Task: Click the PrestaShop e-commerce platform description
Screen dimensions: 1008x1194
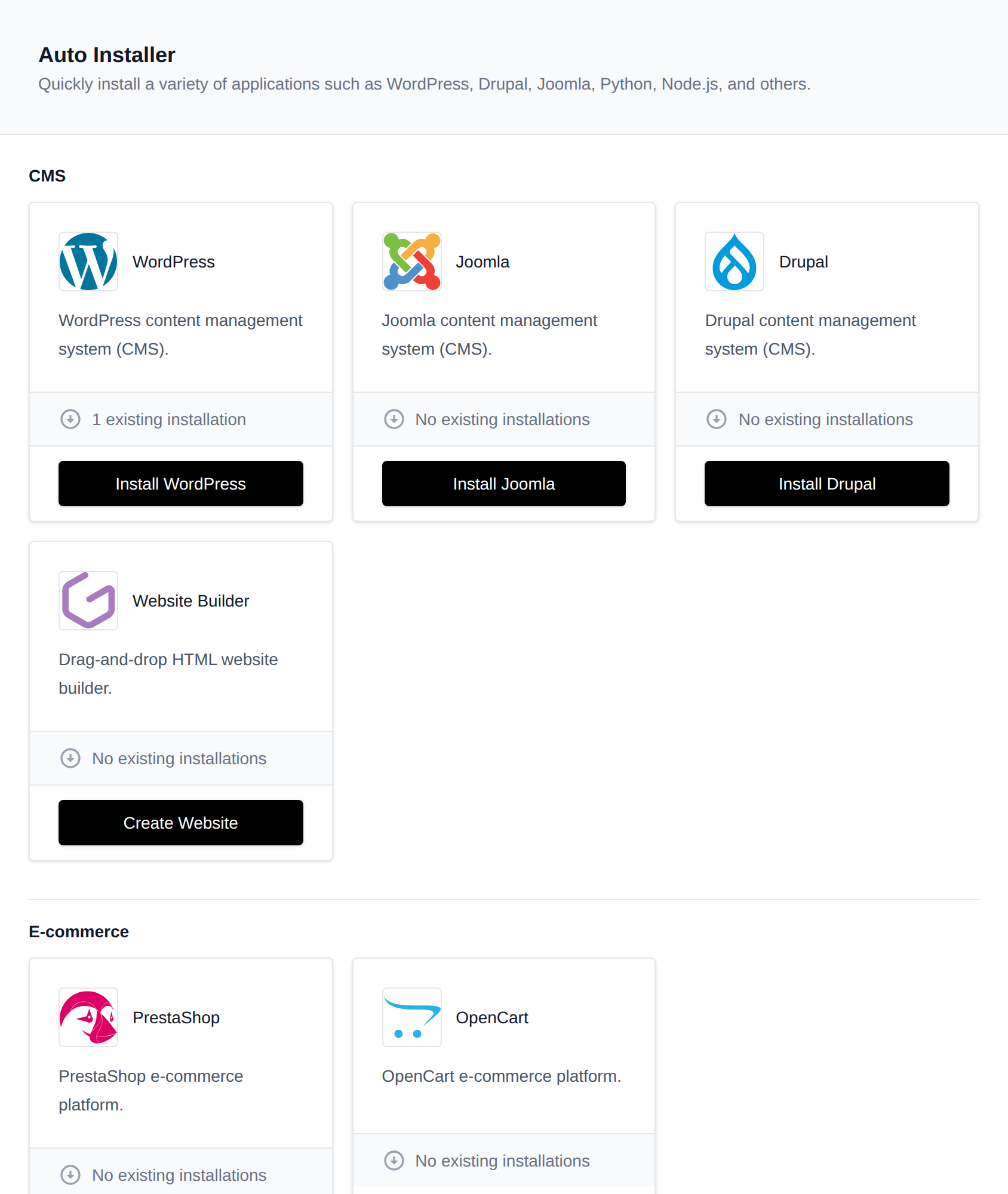Action: 151,1090
